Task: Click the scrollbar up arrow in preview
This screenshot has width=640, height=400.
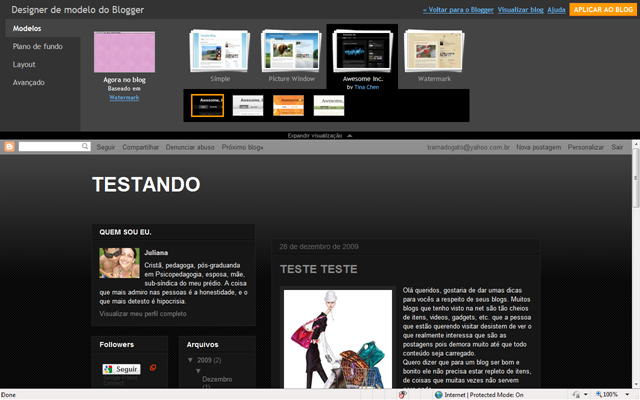Action: 636,144
